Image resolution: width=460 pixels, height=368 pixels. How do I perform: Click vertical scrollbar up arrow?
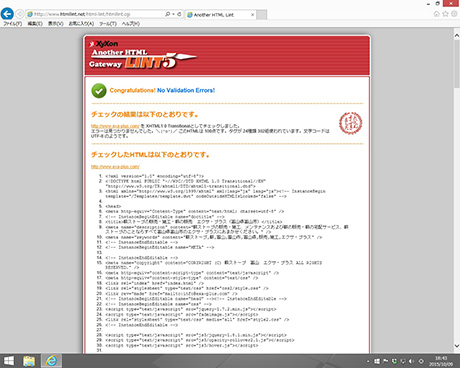pos(457,35)
